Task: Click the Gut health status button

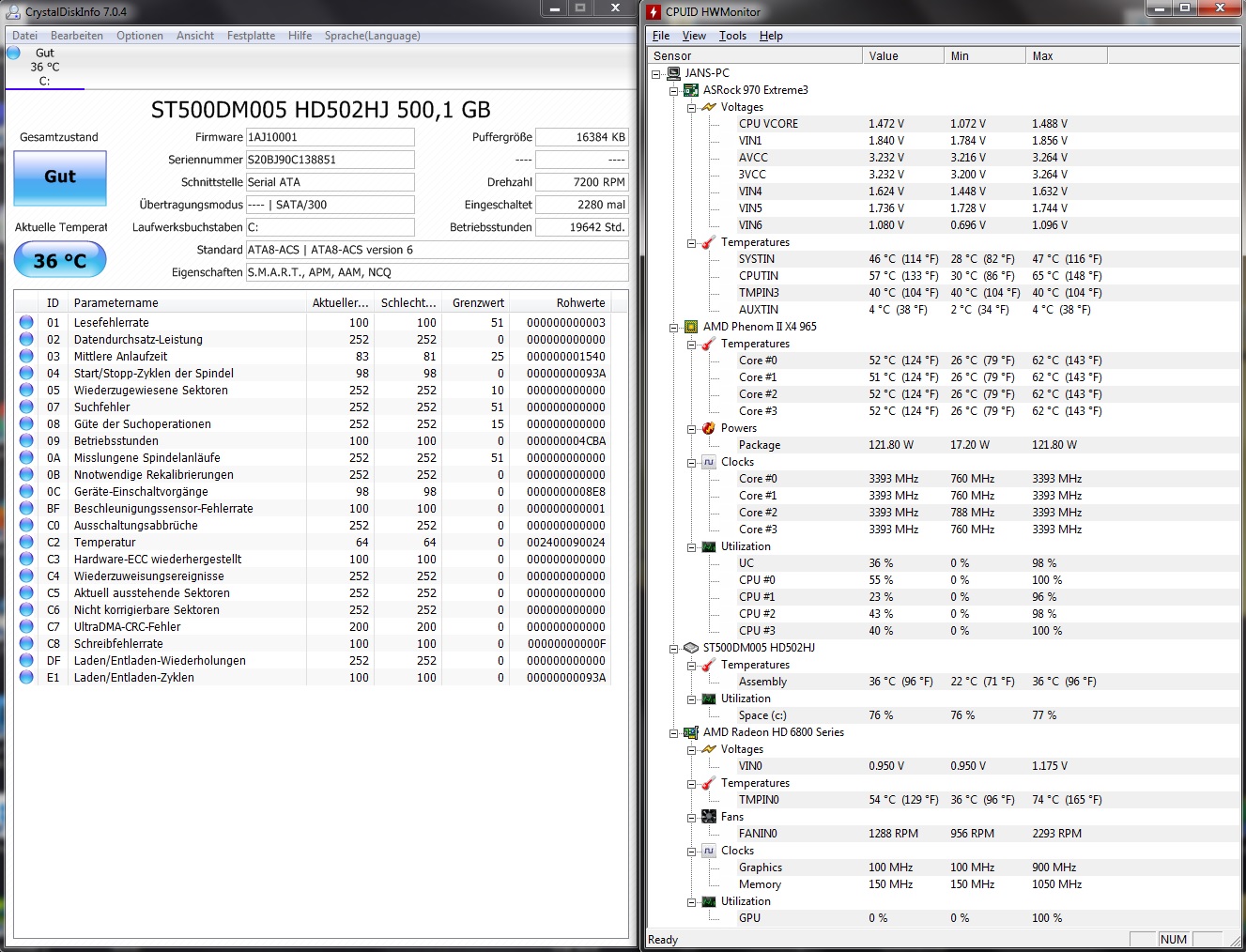Action: (x=60, y=177)
